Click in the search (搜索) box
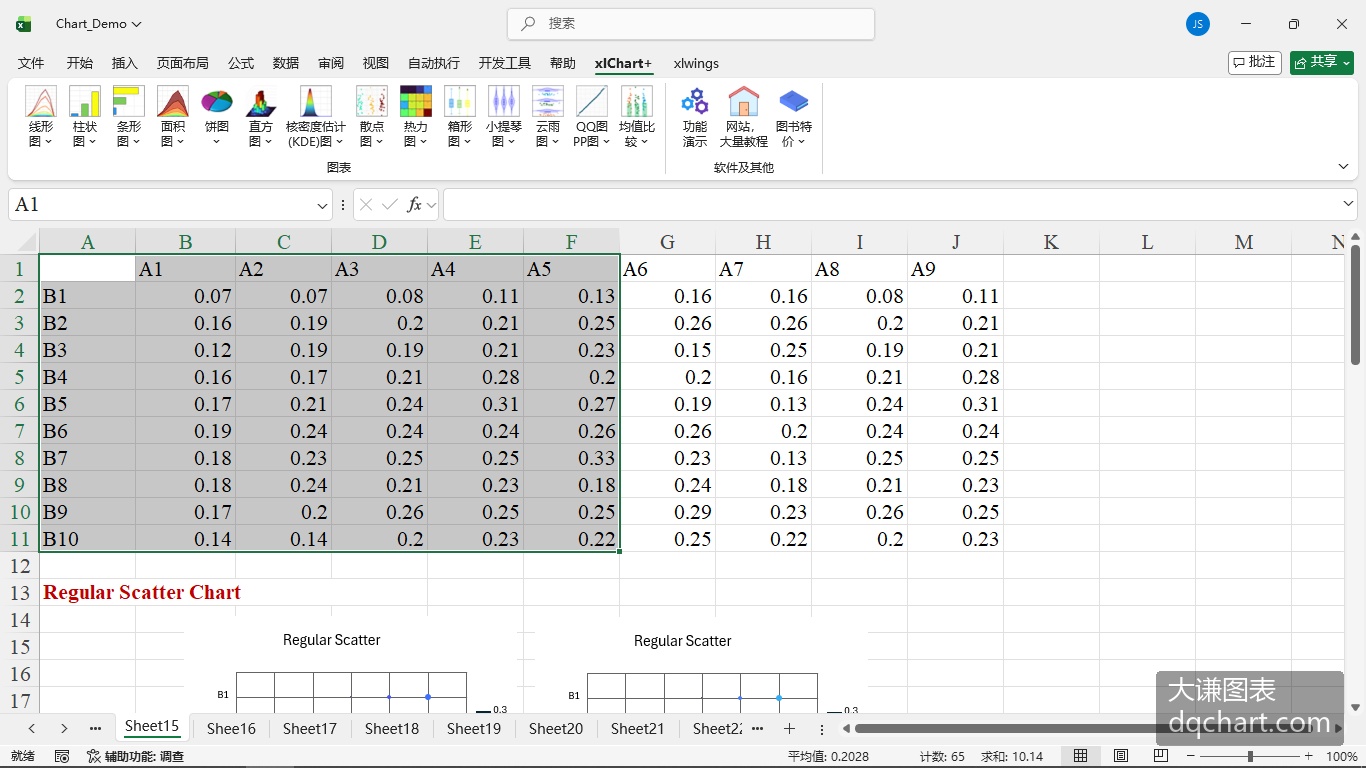 pos(691,24)
